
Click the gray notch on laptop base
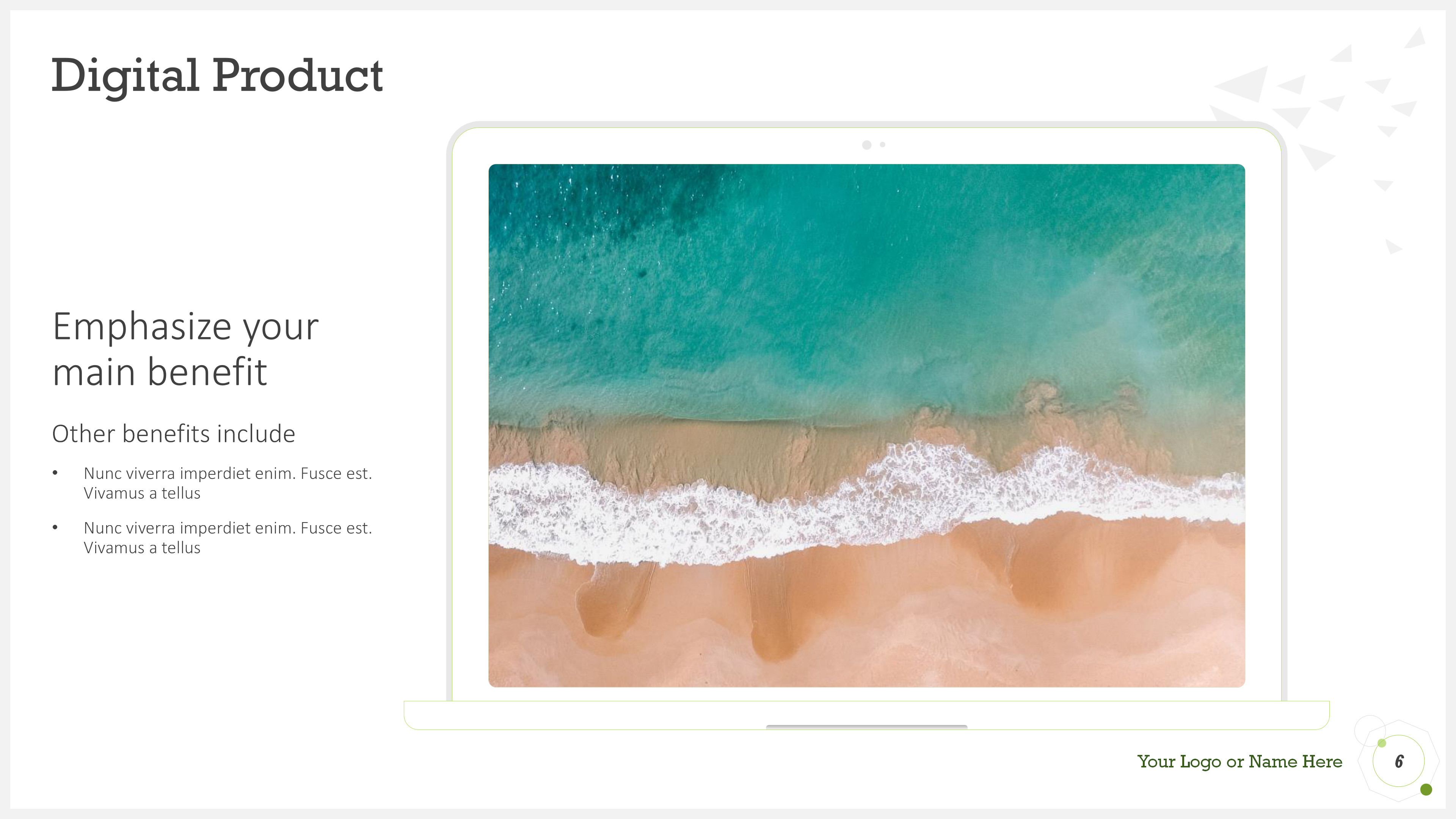[x=866, y=727]
